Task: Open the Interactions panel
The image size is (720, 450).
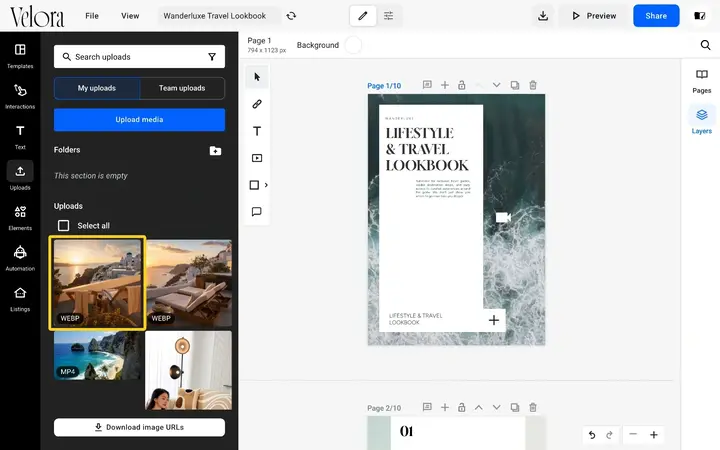Action: pyautogui.click(x=20, y=96)
